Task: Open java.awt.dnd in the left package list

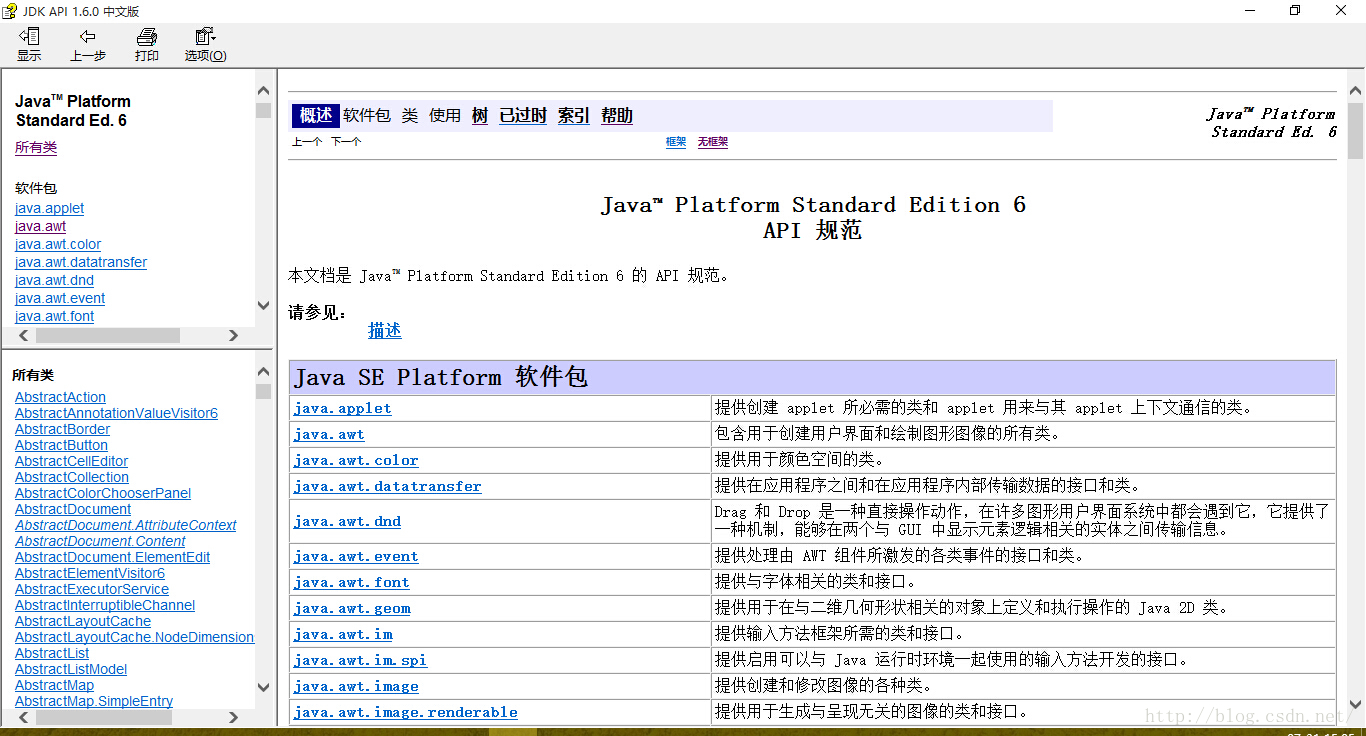Action: 55,280
